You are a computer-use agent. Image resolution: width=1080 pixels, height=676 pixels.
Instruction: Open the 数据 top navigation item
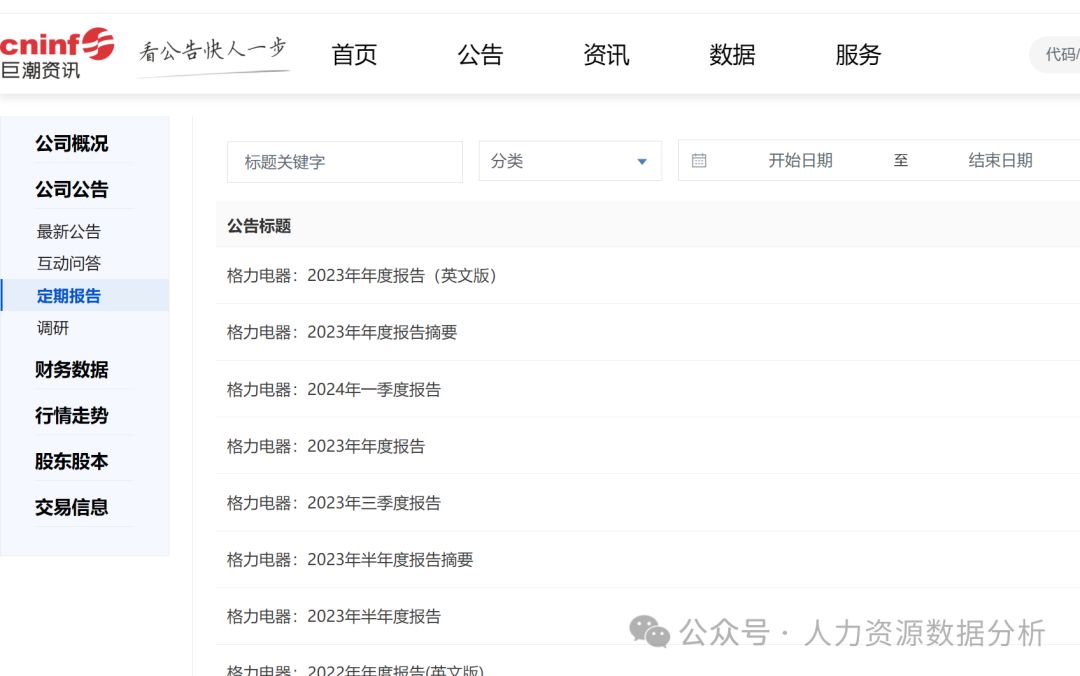[x=732, y=54]
